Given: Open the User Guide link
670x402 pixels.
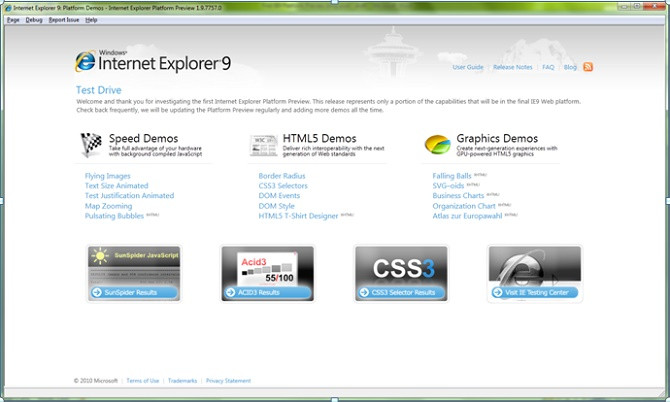Looking at the screenshot, I should point(468,67).
